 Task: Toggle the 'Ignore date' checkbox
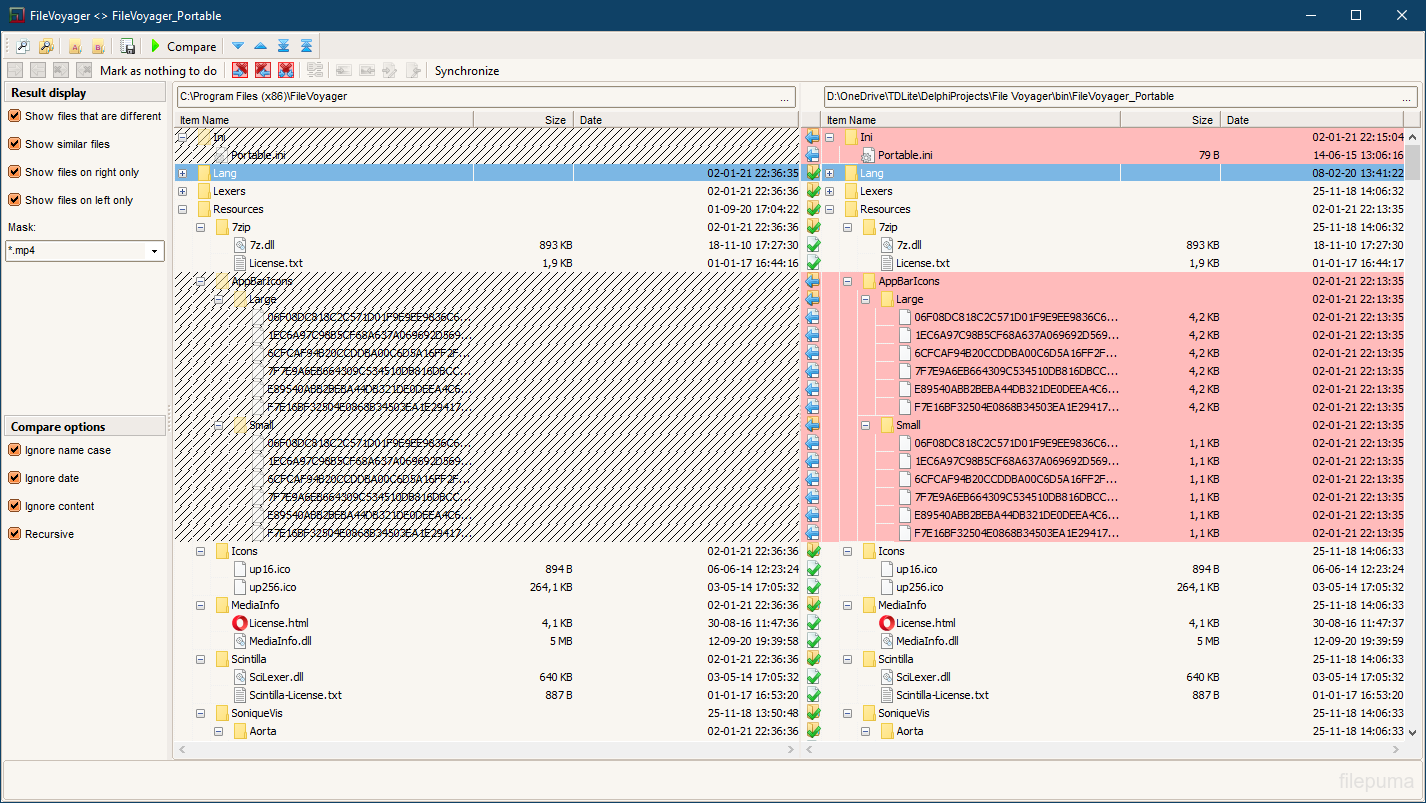click(x=15, y=478)
